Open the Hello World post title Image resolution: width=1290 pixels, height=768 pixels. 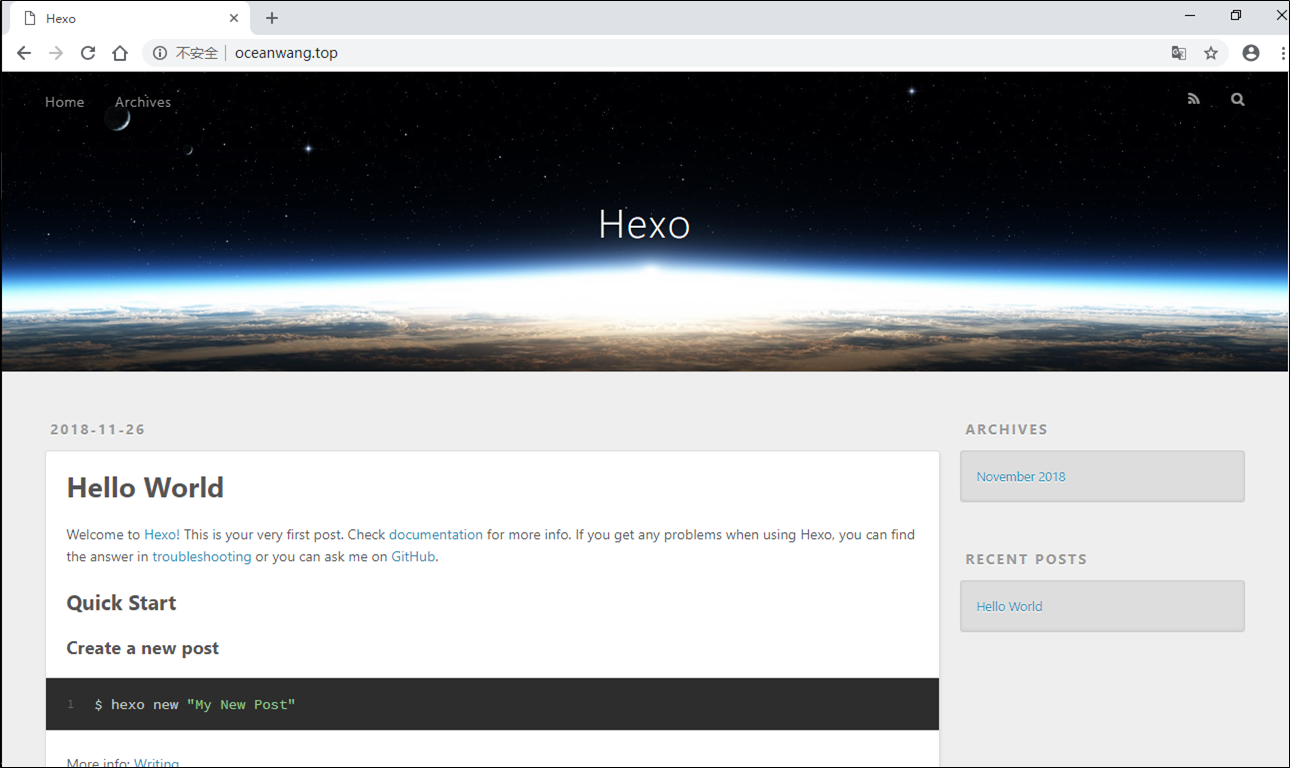point(145,488)
